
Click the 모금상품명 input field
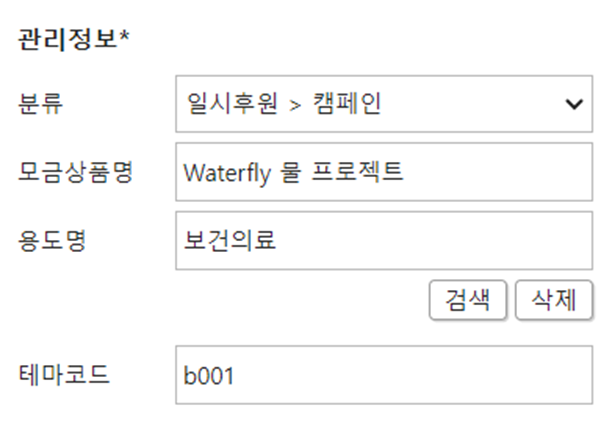(x=383, y=171)
